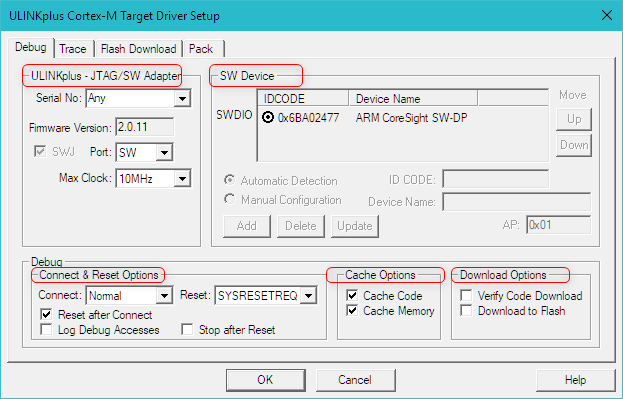Switch to the Debug tab

pos(31,47)
